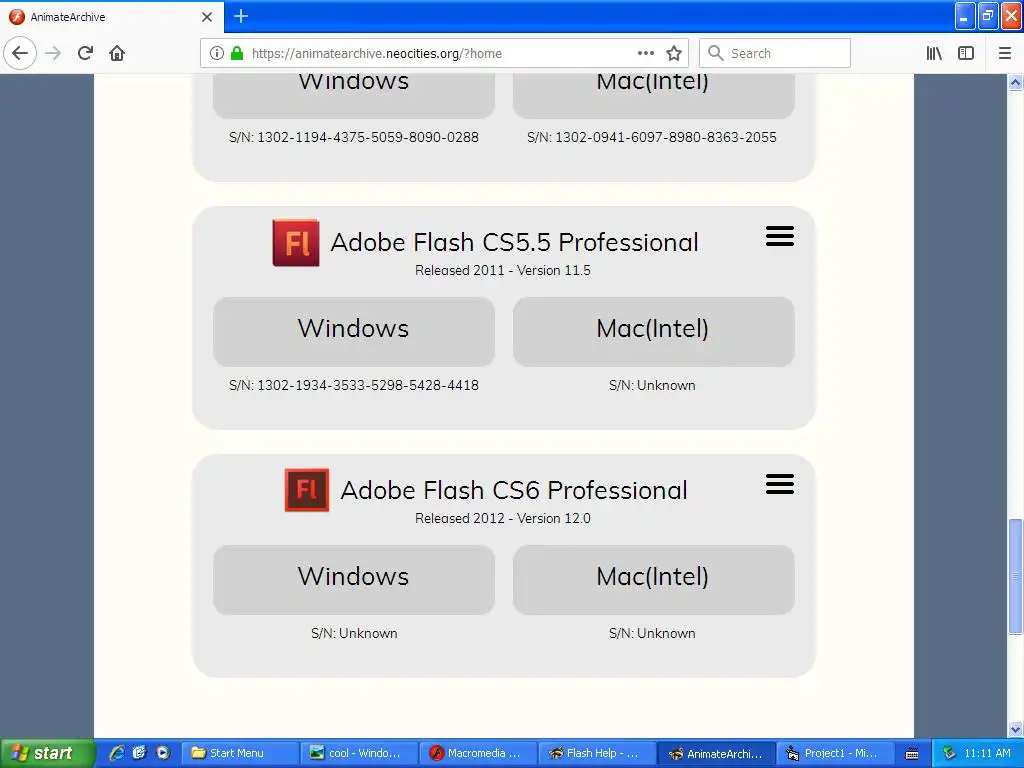This screenshot has height=768, width=1024.
Task: Bookmark this page with the star
Action: [674, 53]
